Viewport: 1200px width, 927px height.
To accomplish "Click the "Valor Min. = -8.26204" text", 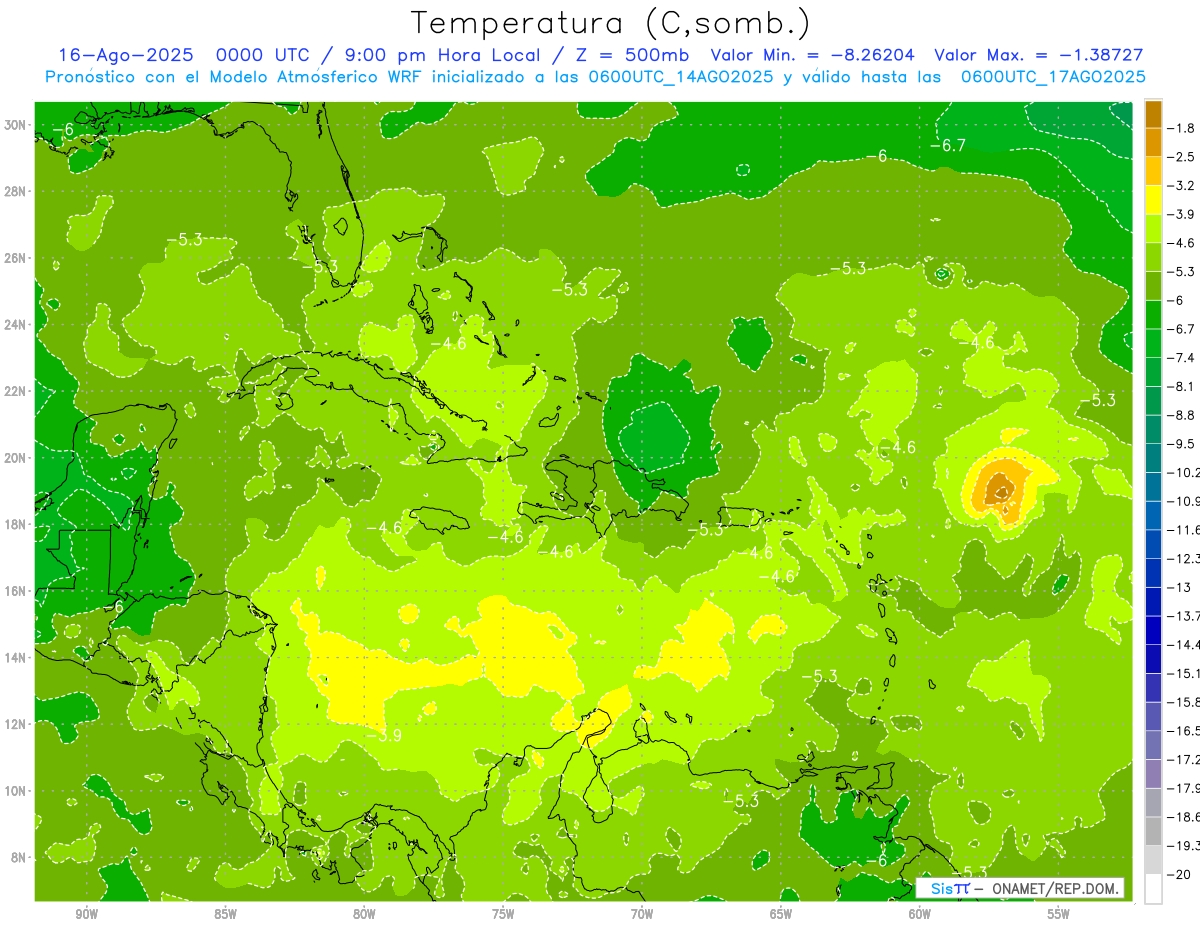I will [x=812, y=55].
